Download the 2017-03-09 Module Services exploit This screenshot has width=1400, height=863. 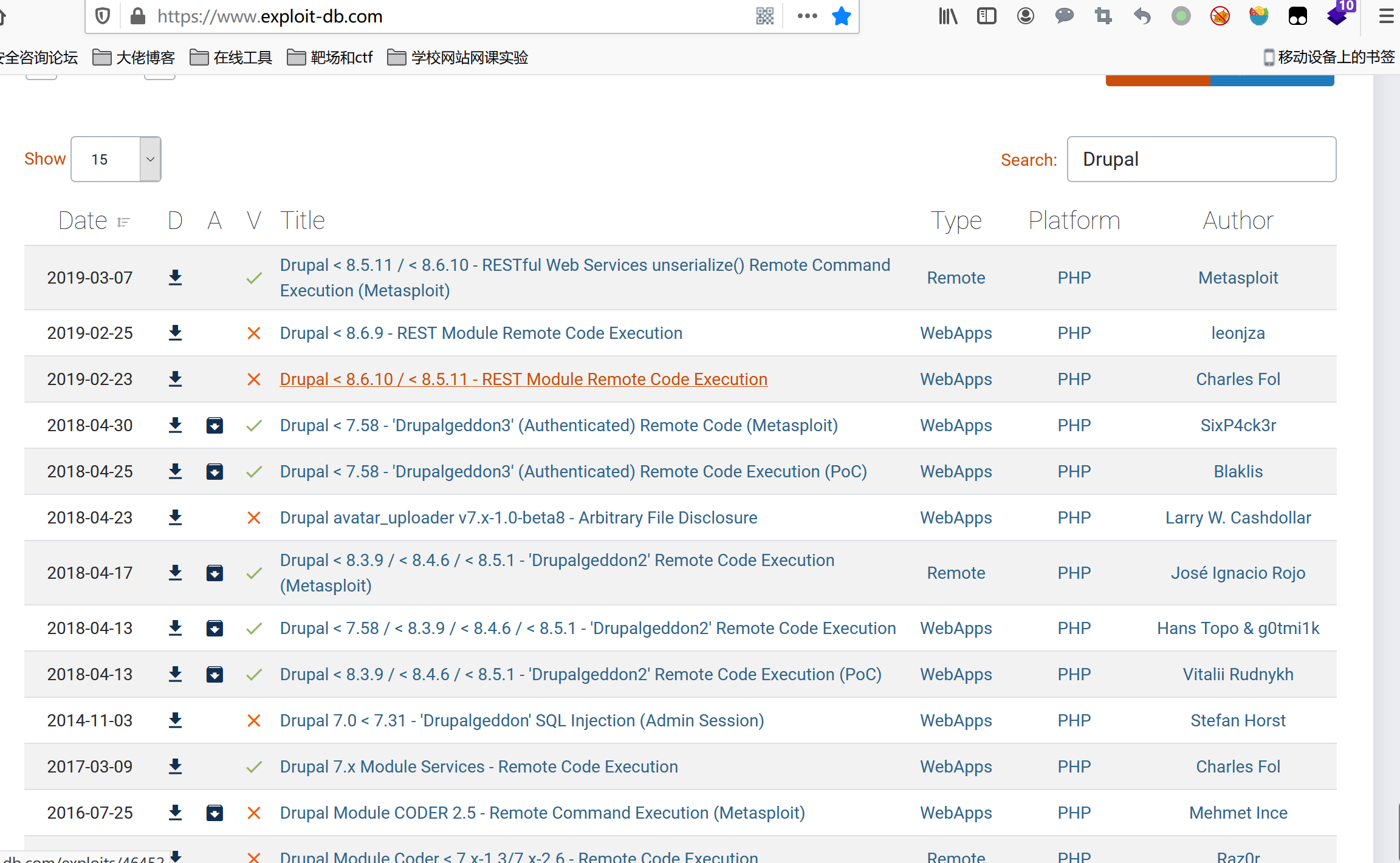pyautogui.click(x=175, y=766)
